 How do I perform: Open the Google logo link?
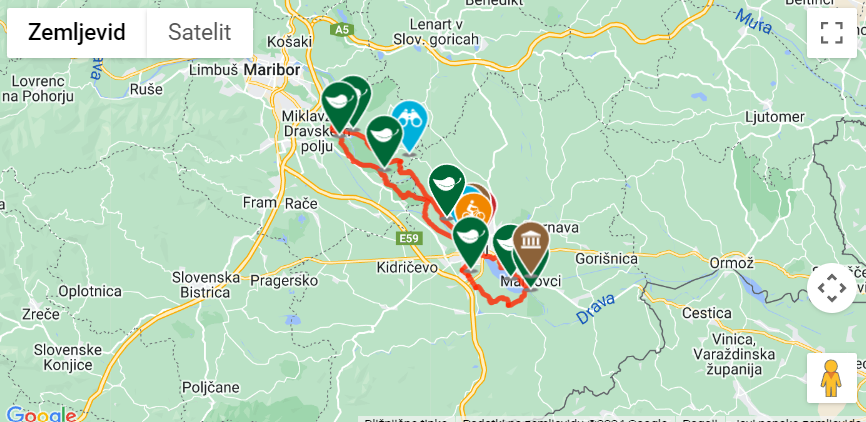pyautogui.click(x=40, y=414)
